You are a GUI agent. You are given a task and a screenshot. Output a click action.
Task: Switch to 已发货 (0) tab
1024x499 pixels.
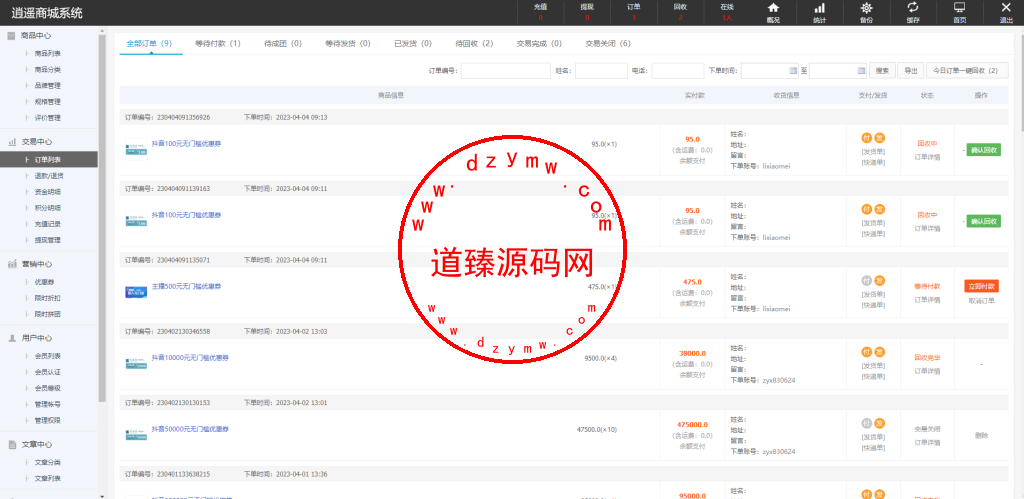click(413, 43)
